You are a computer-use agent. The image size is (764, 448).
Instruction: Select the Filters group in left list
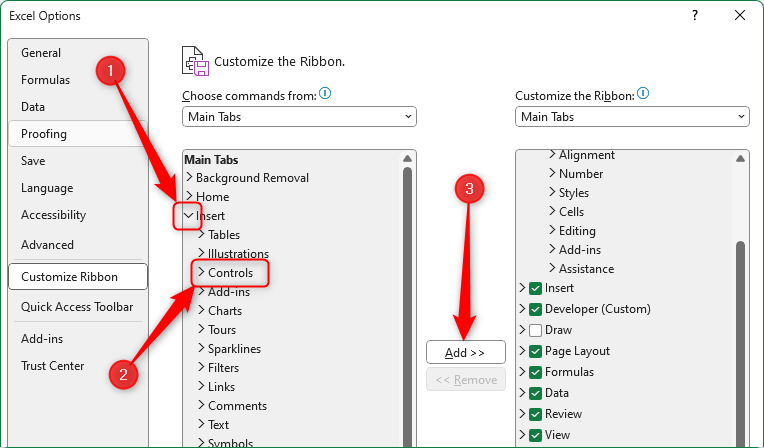[x=224, y=368]
